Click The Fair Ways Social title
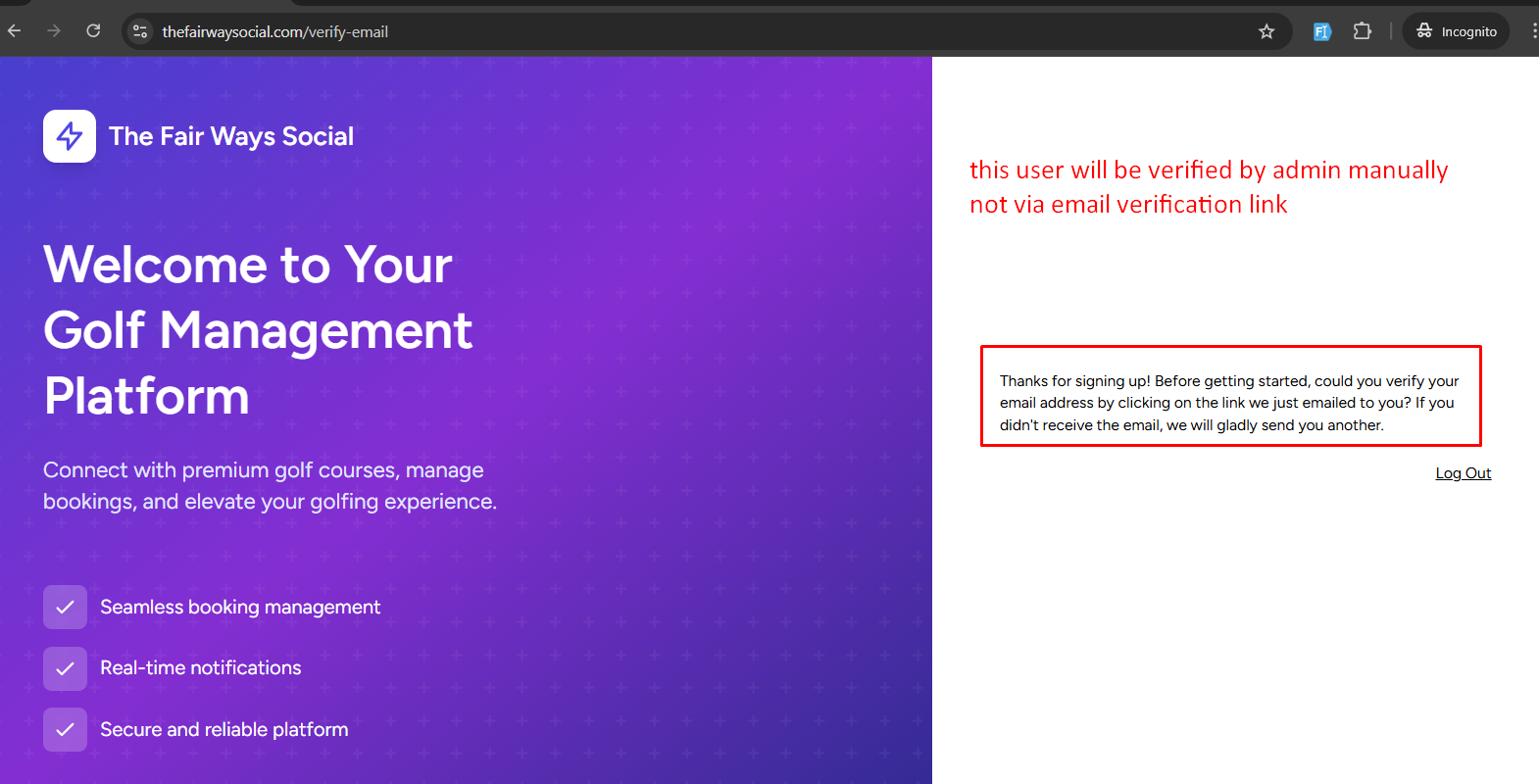Viewport: 1539px width, 784px height. (231, 136)
